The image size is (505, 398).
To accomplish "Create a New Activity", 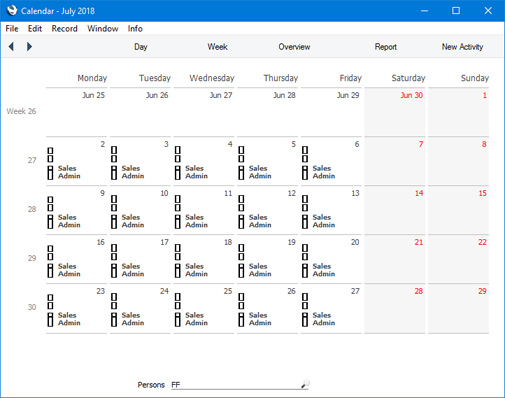I will (462, 47).
